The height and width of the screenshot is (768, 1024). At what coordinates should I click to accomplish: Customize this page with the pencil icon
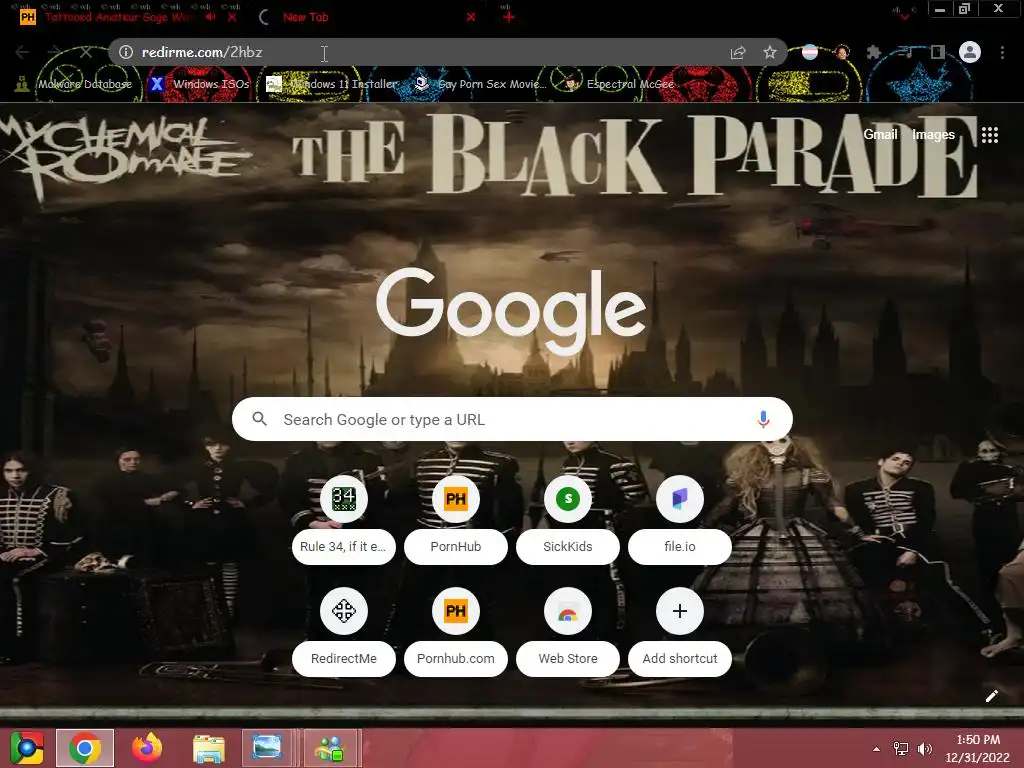(x=991, y=696)
